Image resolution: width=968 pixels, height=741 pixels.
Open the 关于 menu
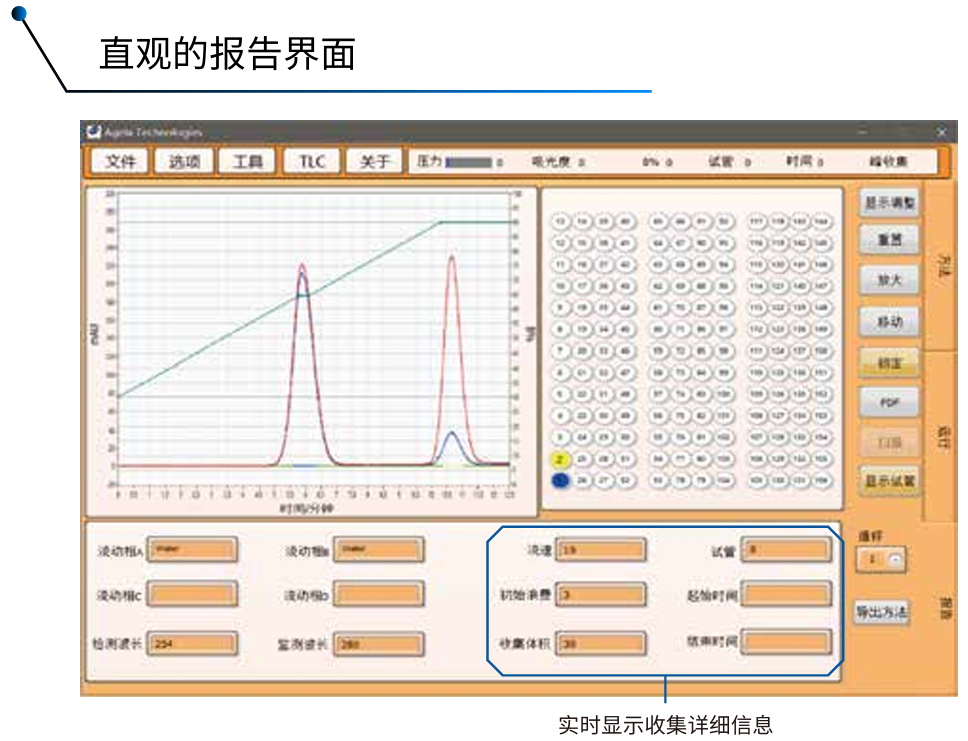(x=374, y=162)
